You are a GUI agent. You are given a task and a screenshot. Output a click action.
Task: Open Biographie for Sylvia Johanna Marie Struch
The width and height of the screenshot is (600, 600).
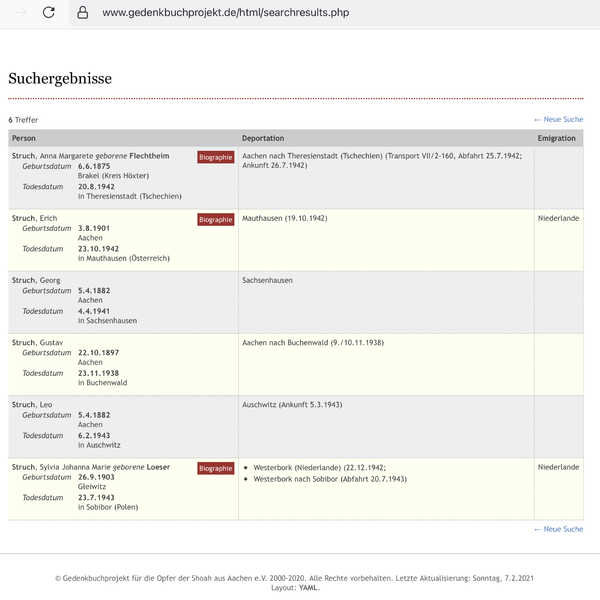tap(215, 468)
